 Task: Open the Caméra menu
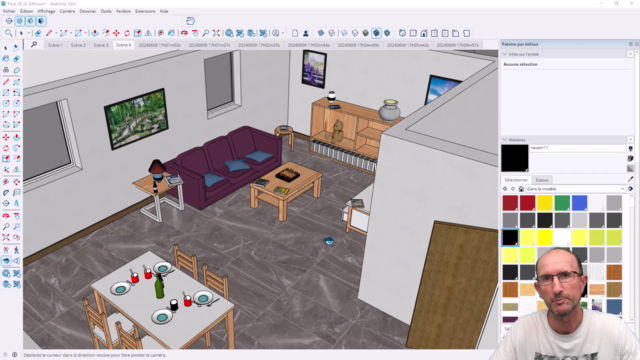(x=67, y=11)
